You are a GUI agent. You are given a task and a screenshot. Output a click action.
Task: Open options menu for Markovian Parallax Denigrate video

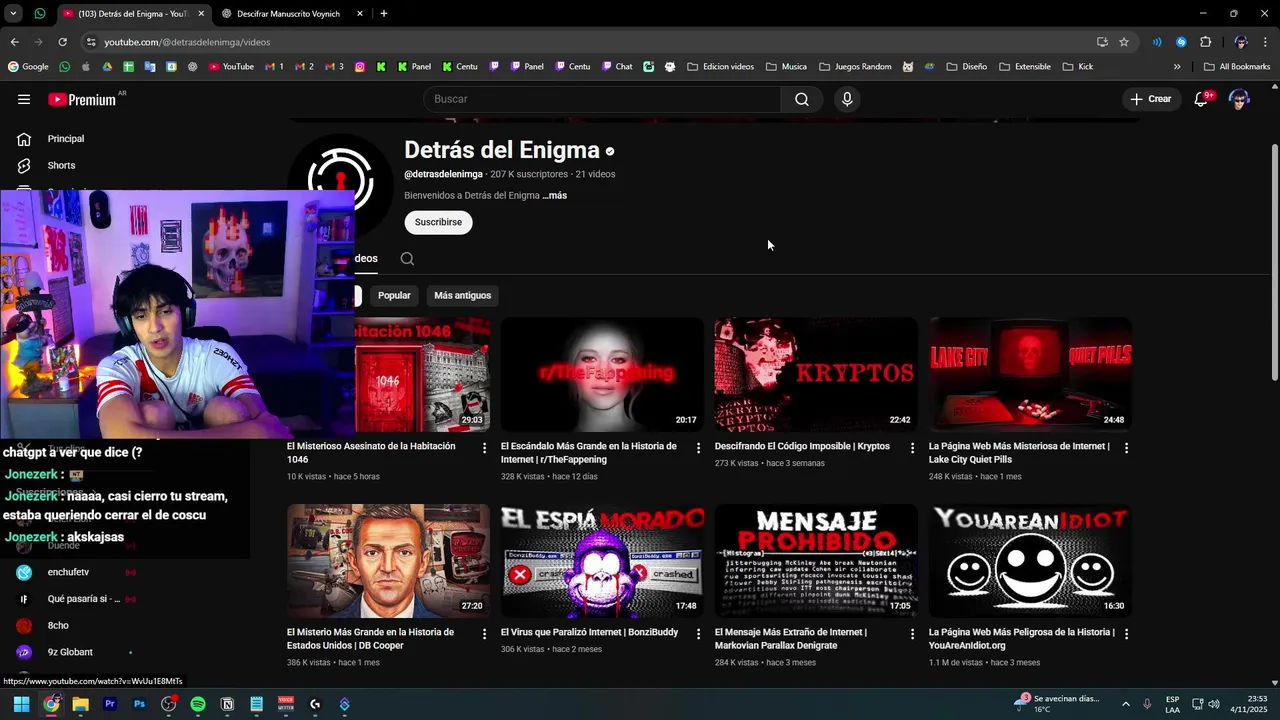pos(912,634)
